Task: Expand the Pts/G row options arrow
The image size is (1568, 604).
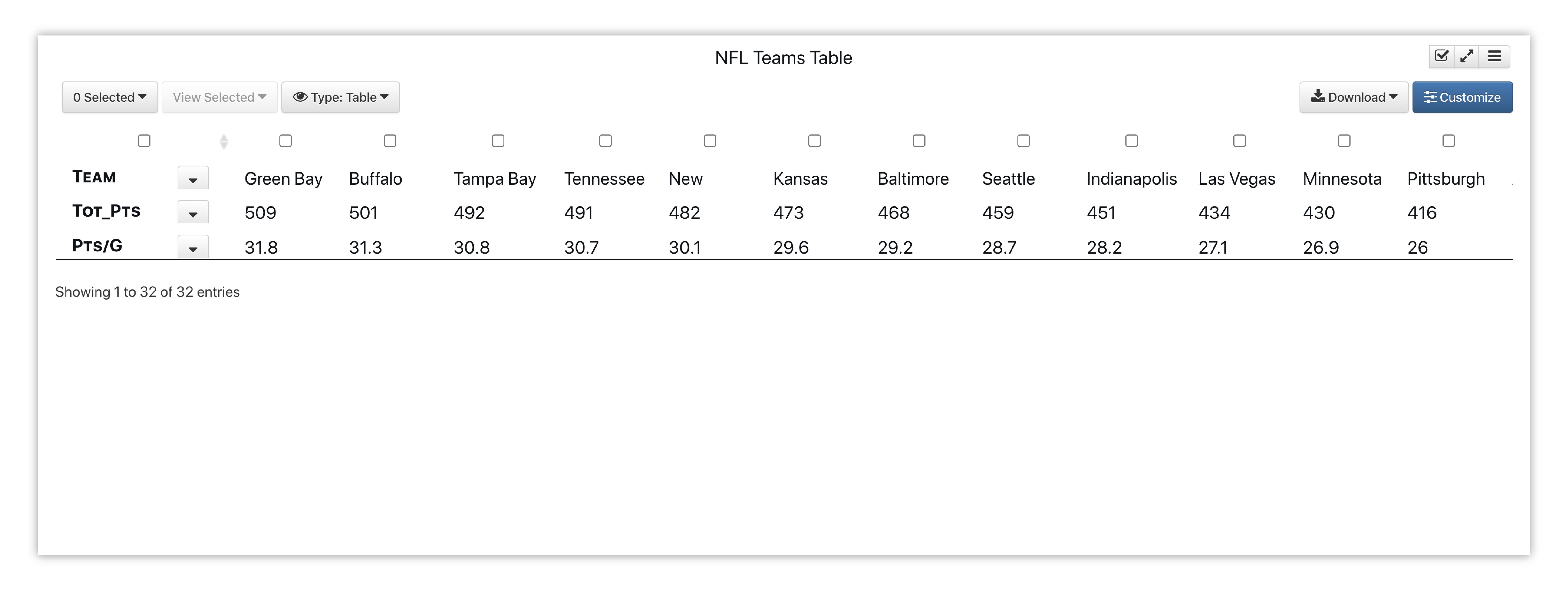Action: [x=193, y=247]
